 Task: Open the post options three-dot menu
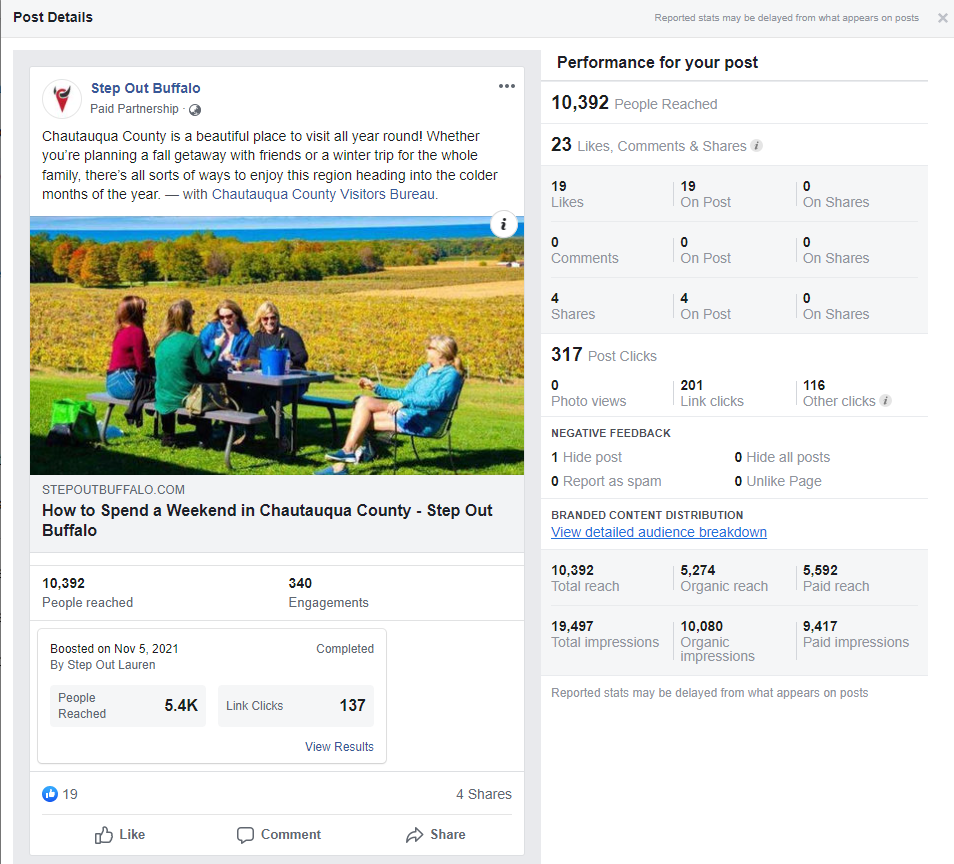coord(506,86)
